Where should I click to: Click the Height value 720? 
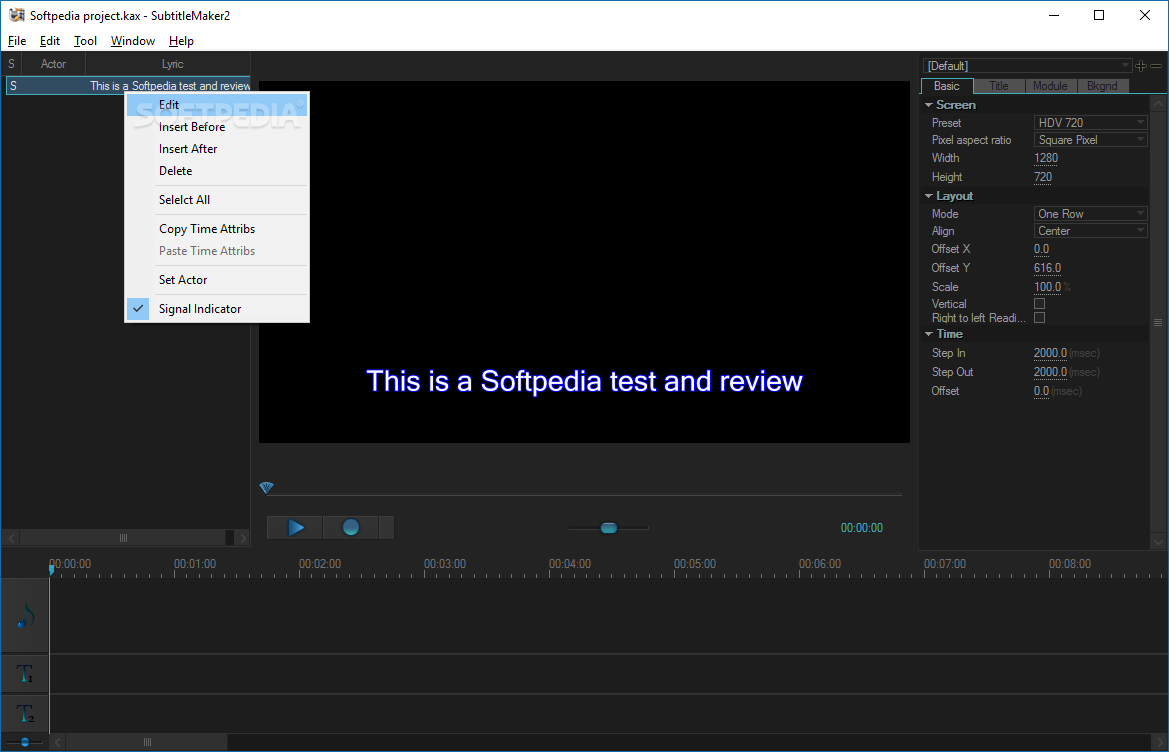click(1043, 177)
